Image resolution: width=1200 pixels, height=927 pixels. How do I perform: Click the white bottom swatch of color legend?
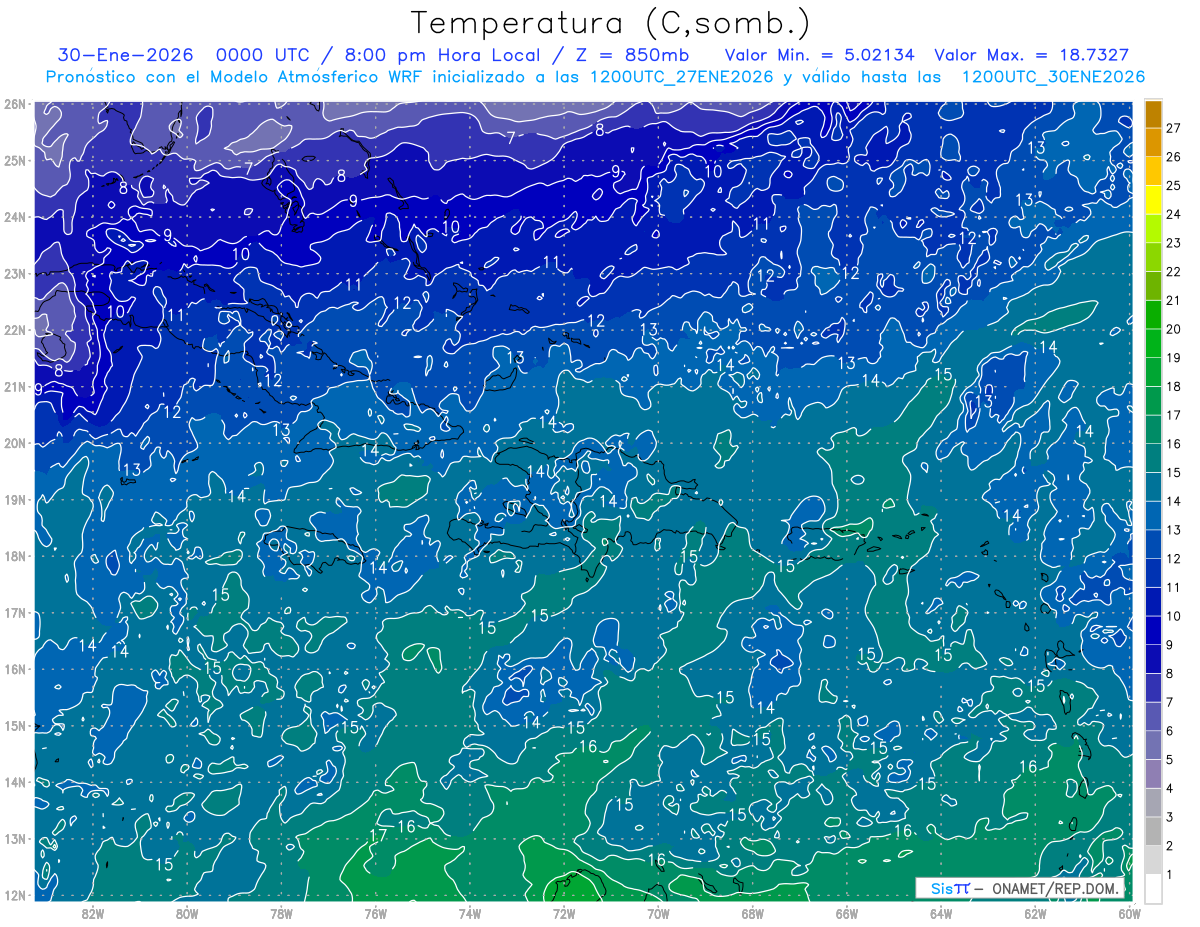coord(1153,888)
